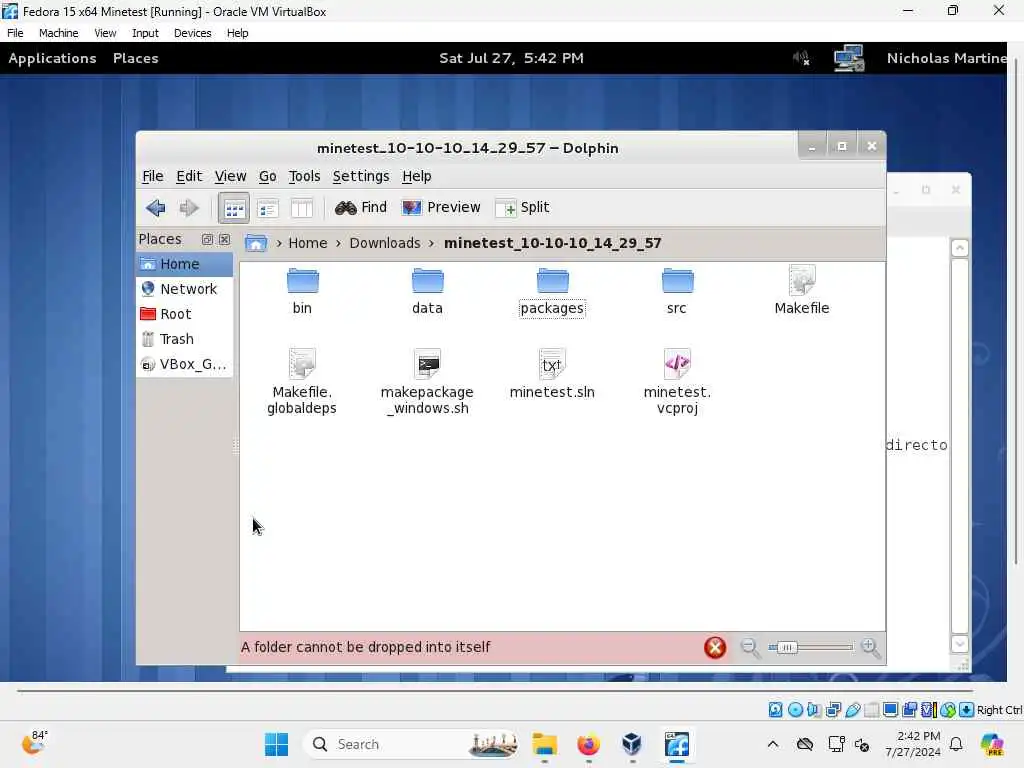Open GNOME Places menu
The height and width of the screenshot is (768, 1024).
click(136, 58)
